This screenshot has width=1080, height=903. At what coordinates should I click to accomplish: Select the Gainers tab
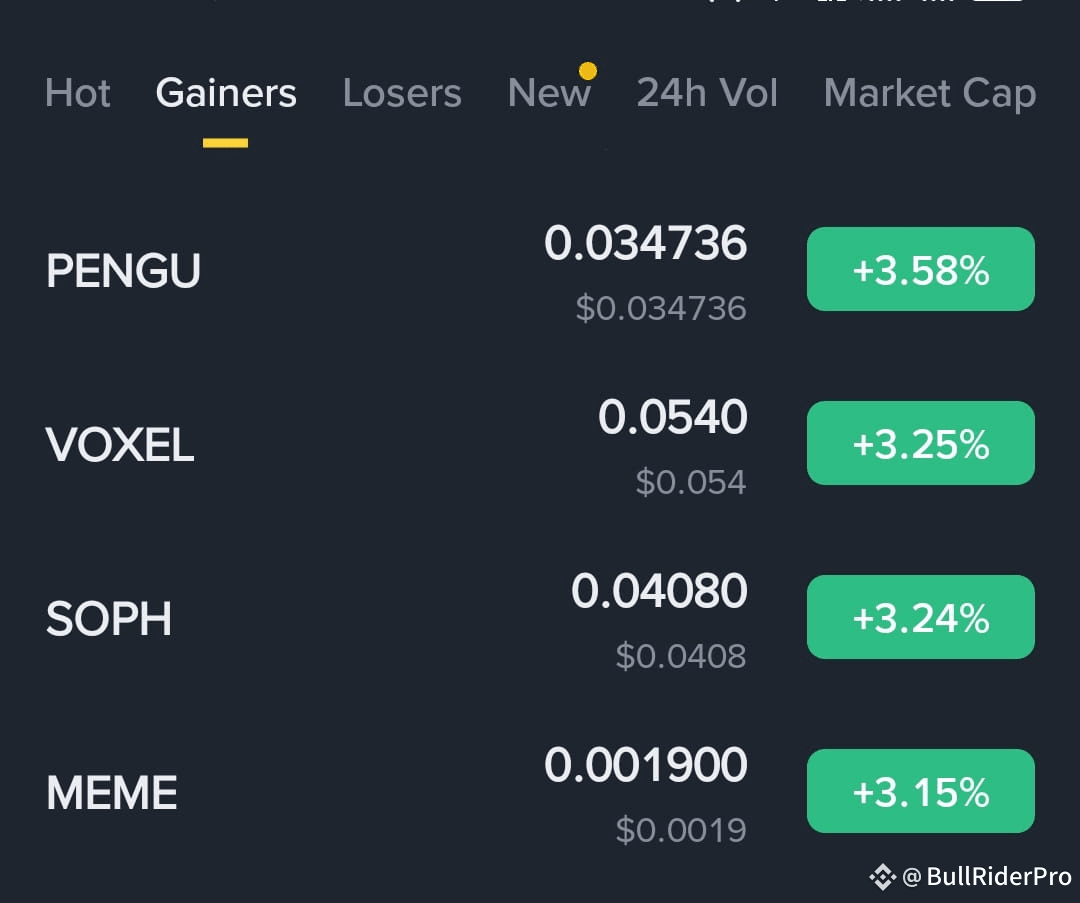click(226, 93)
